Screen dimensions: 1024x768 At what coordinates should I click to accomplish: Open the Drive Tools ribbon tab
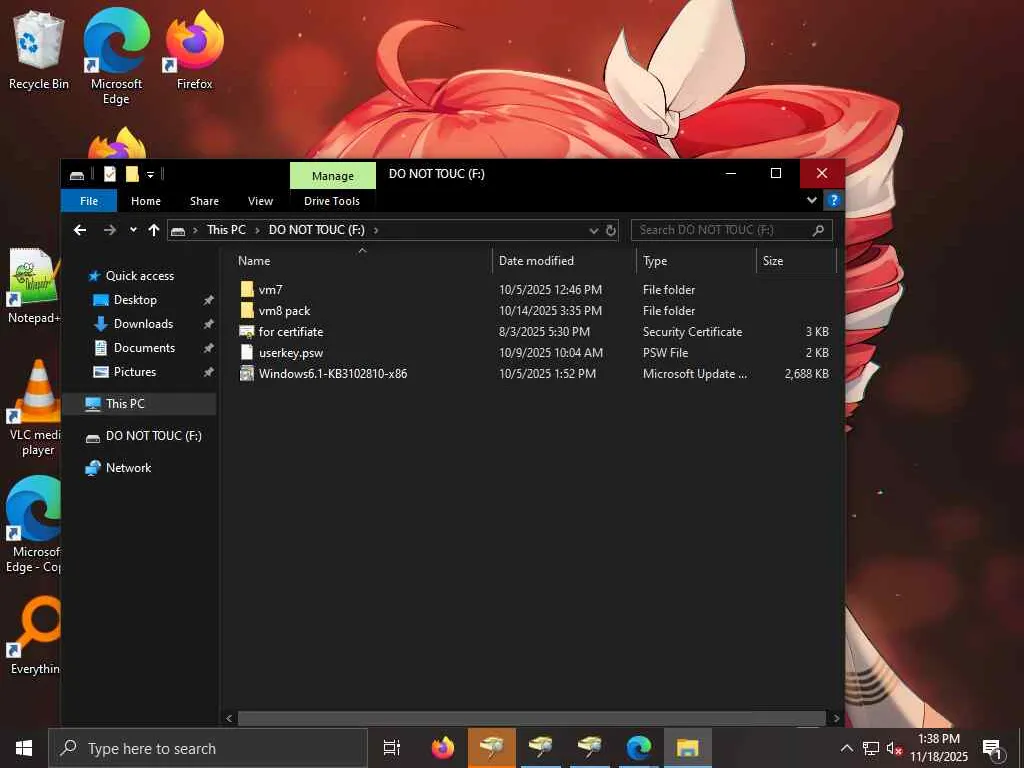click(332, 201)
